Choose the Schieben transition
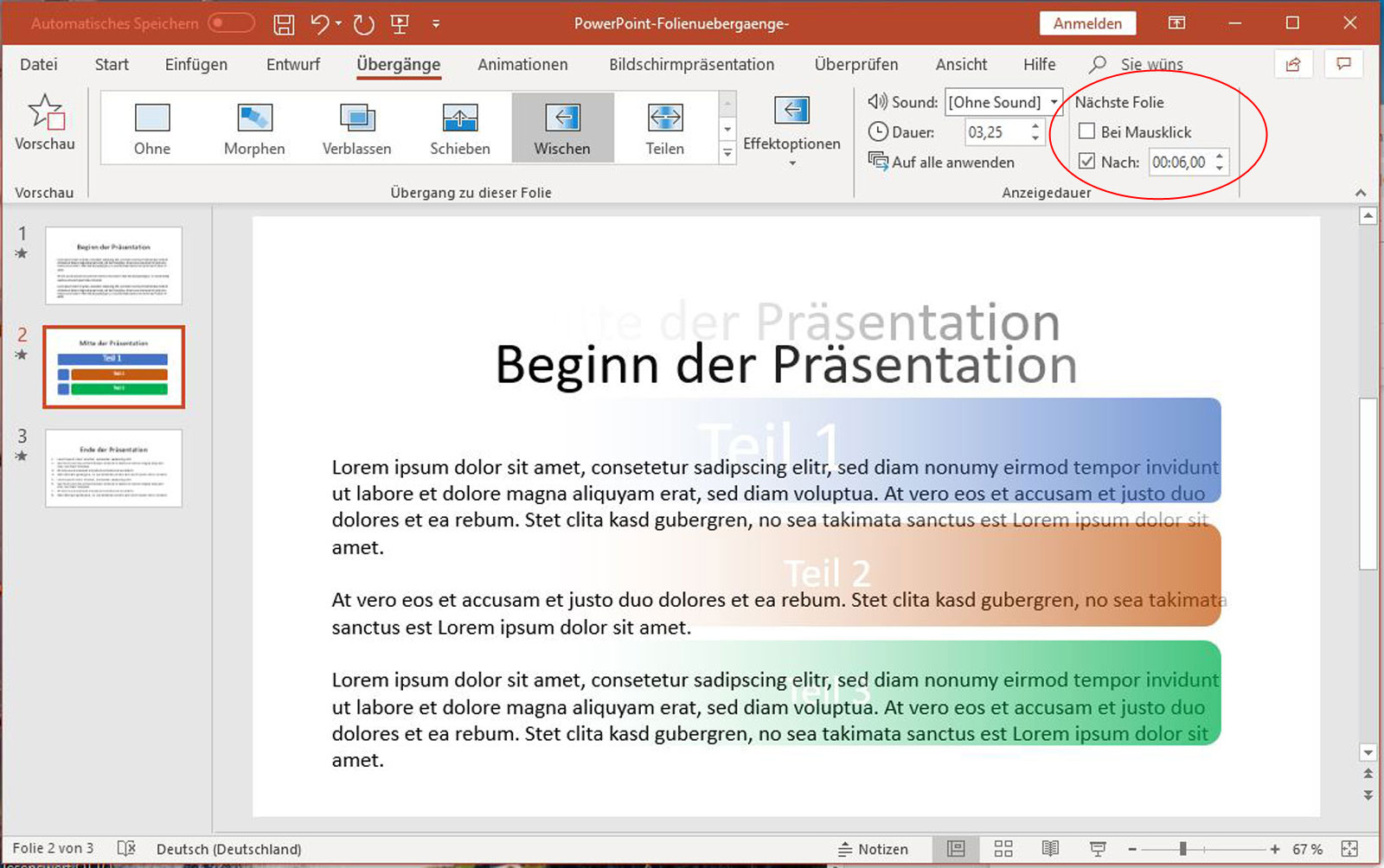1384x868 pixels. pos(459,128)
